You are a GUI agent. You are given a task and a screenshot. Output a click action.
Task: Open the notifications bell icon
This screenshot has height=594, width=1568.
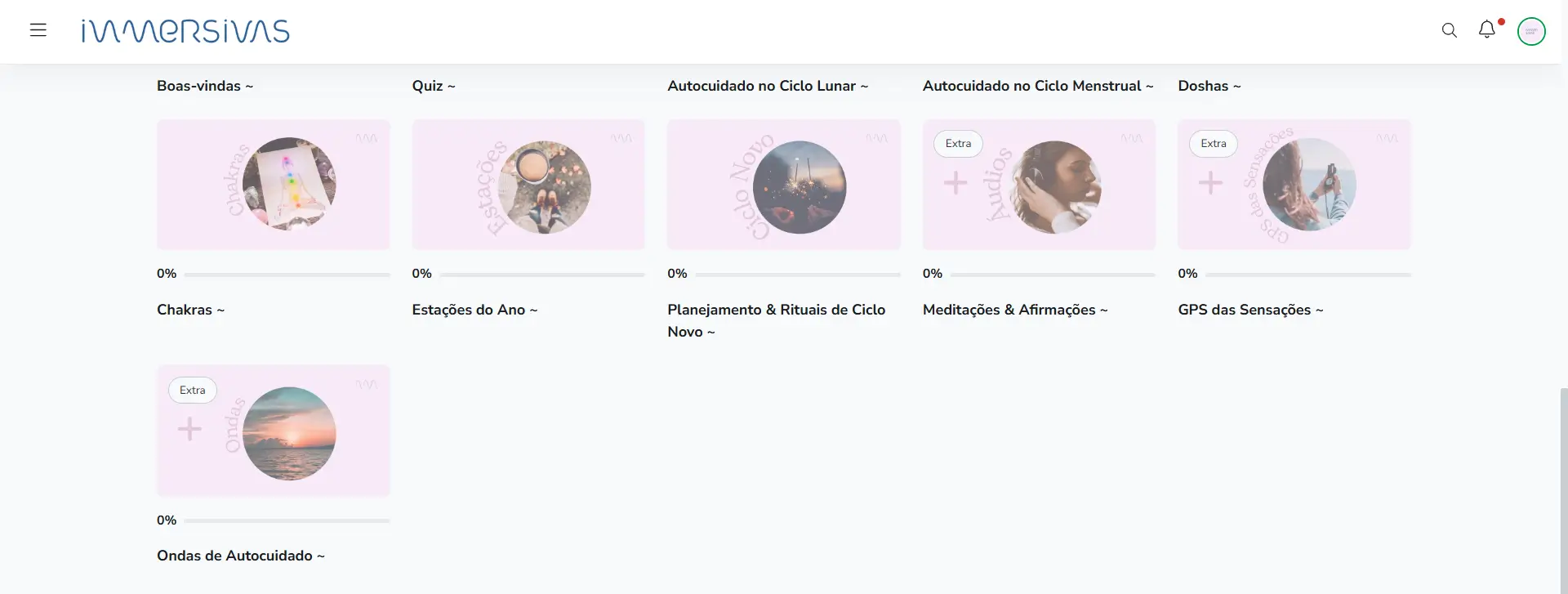click(x=1487, y=29)
